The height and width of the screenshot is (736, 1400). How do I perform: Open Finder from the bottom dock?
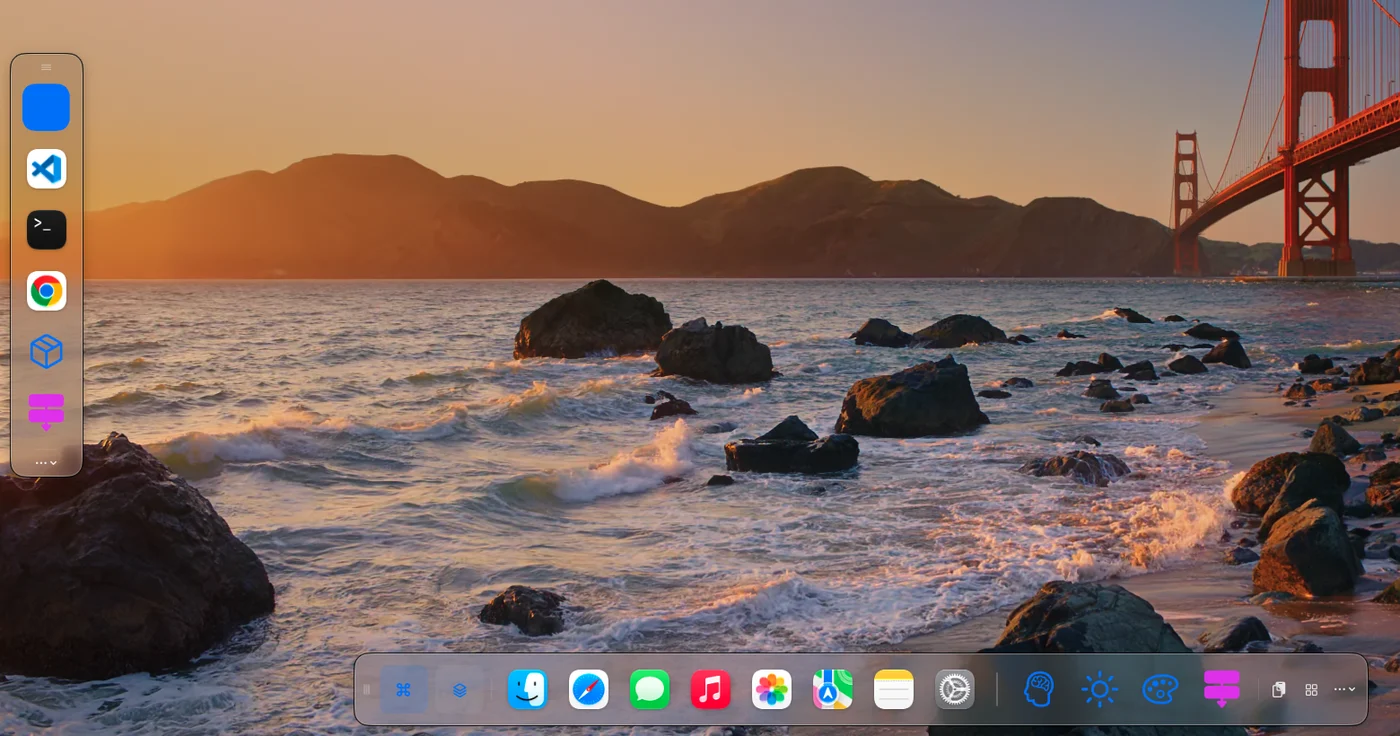click(527, 690)
